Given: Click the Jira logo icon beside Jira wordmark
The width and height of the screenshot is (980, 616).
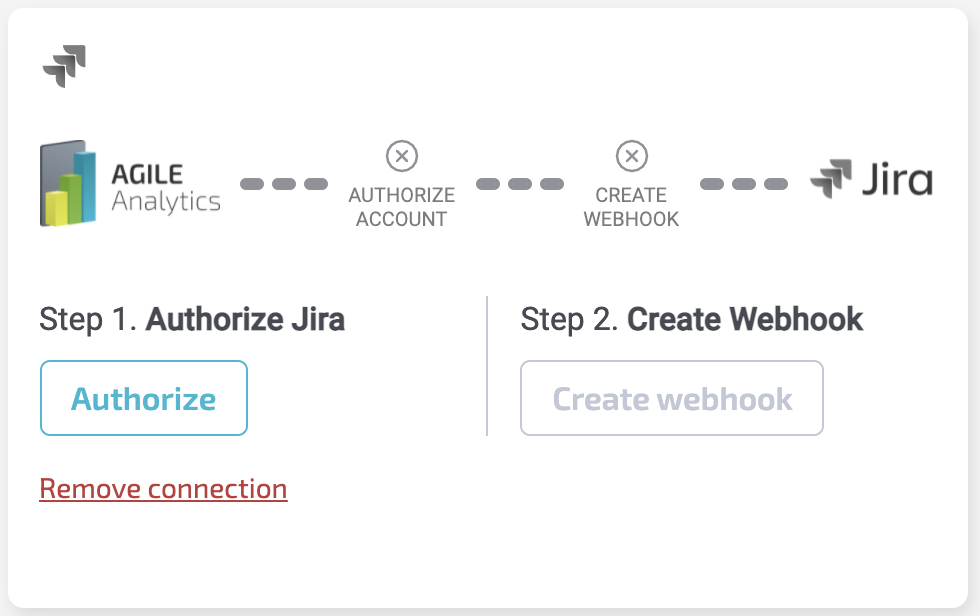Looking at the screenshot, I should point(831,180).
